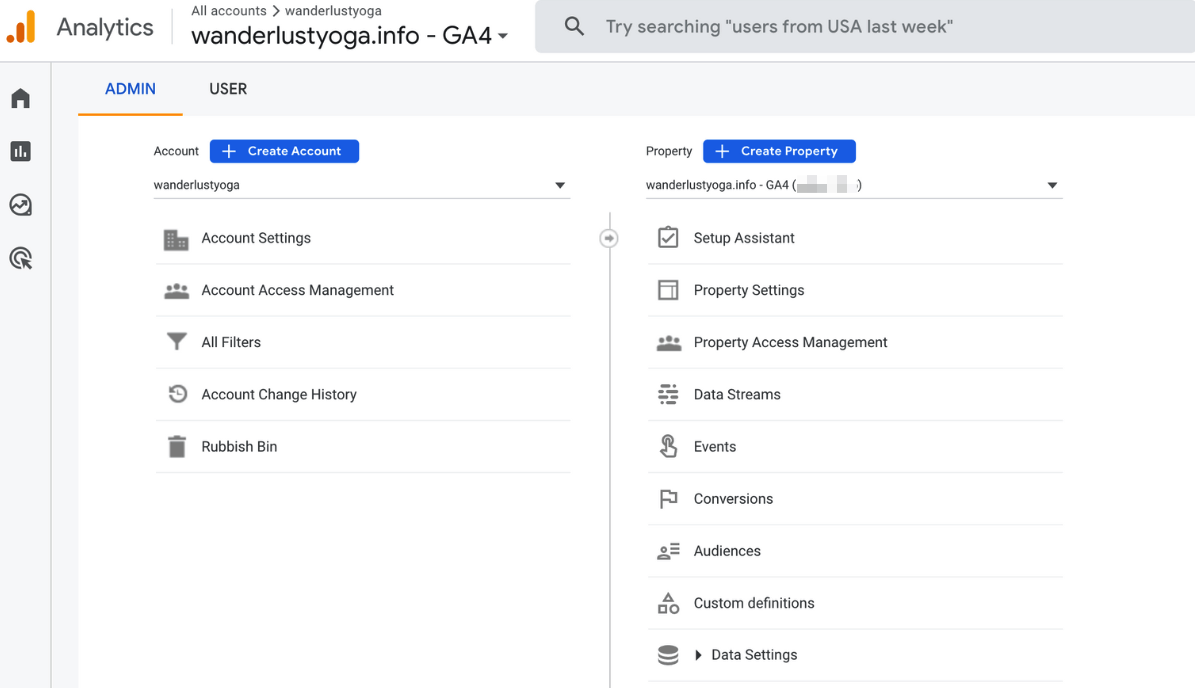The width and height of the screenshot is (1195, 688).
Task: Click the Advertising icon in the sidebar
Action: click(x=21, y=258)
